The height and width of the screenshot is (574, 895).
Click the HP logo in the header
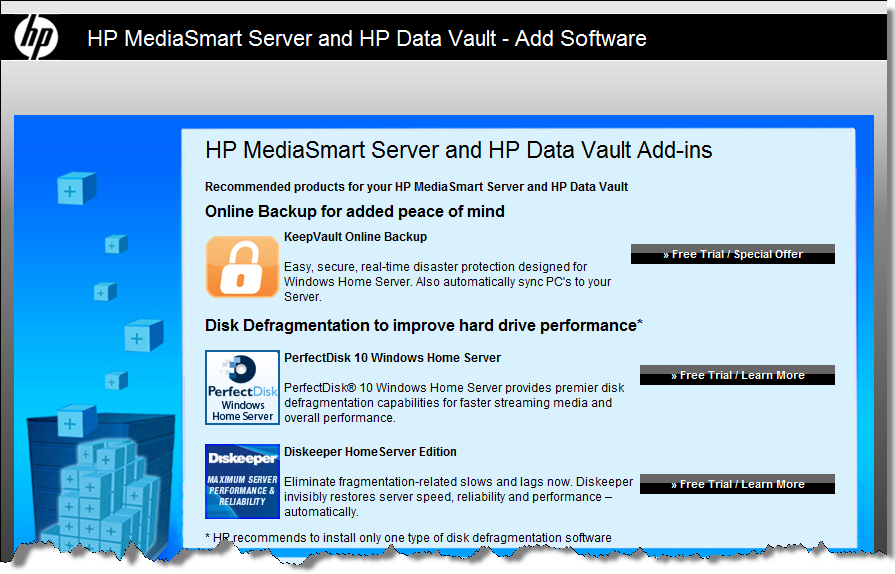coord(36,37)
